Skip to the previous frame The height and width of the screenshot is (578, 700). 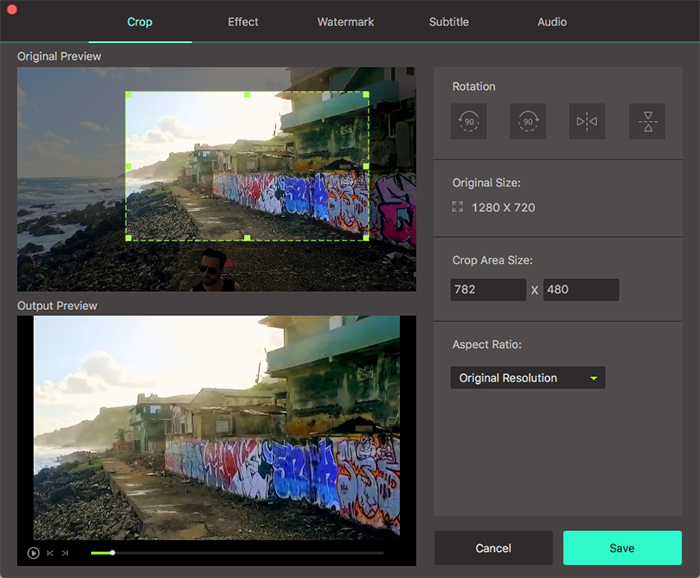(50, 553)
